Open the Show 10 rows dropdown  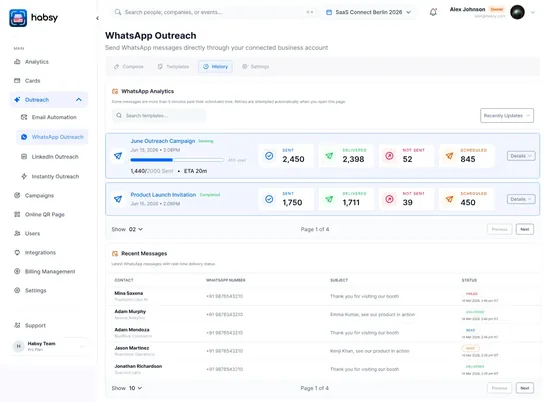coord(136,388)
